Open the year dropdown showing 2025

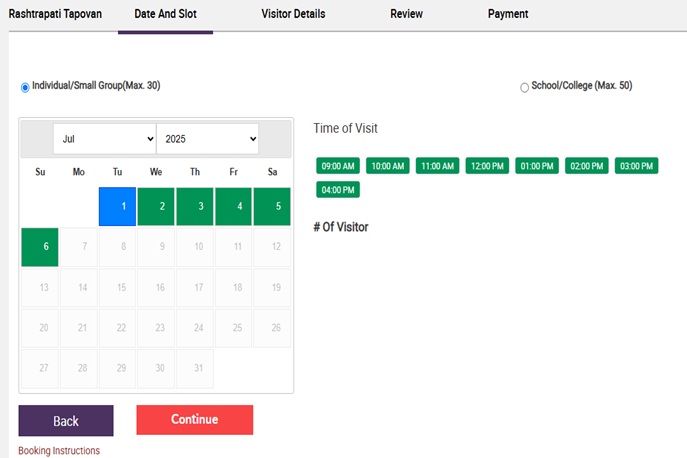click(x=208, y=139)
